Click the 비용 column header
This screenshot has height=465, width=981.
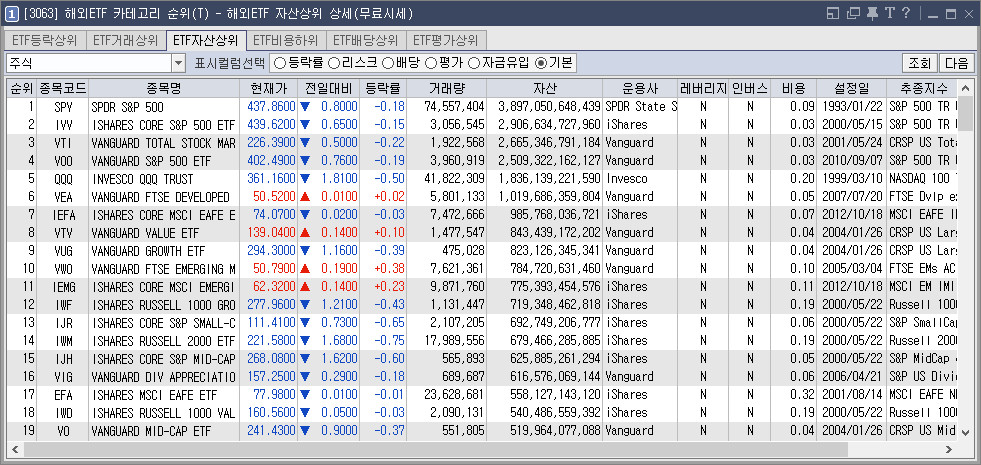[x=793, y=88]
